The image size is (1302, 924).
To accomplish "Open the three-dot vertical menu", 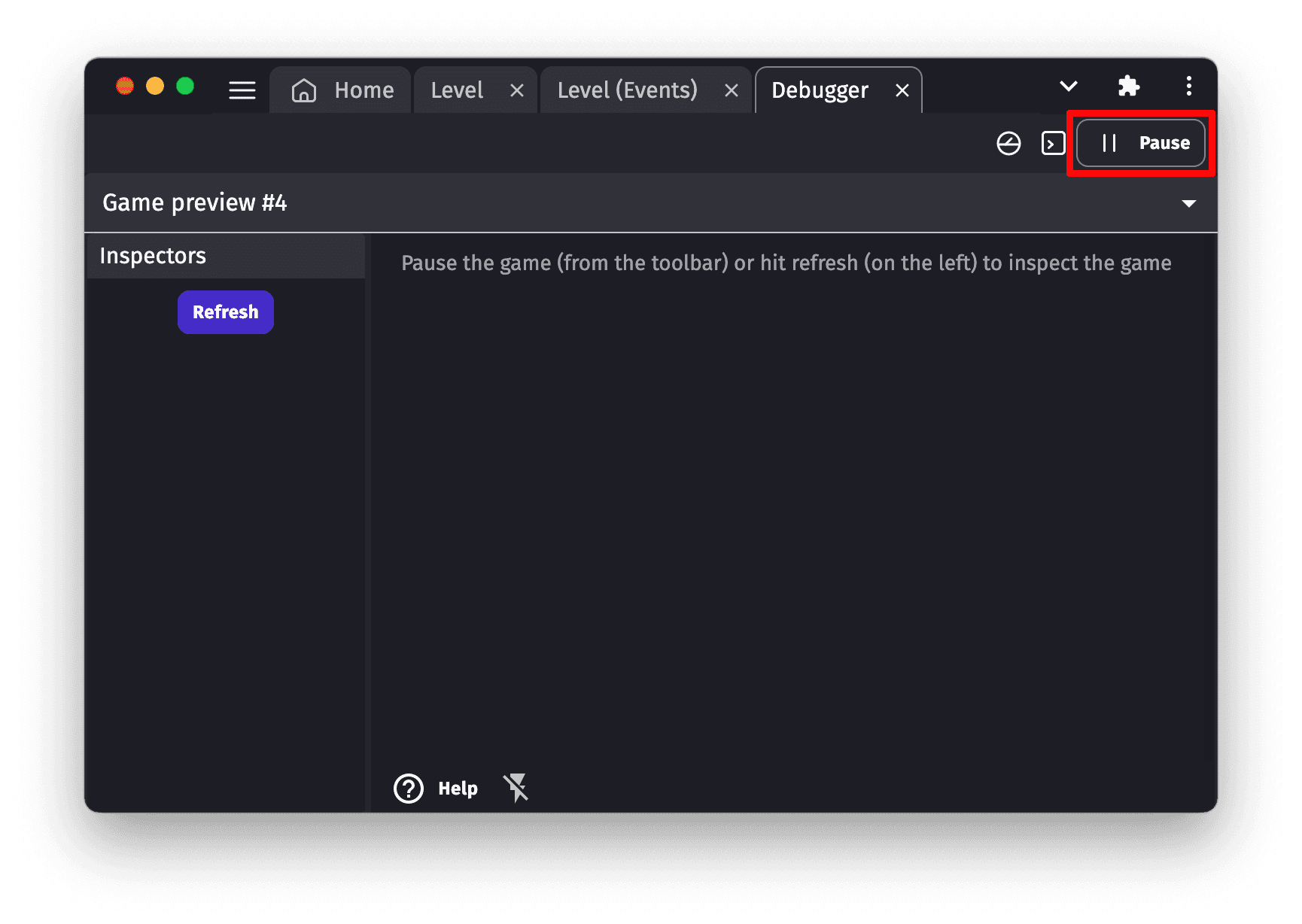I will 1188,87.
